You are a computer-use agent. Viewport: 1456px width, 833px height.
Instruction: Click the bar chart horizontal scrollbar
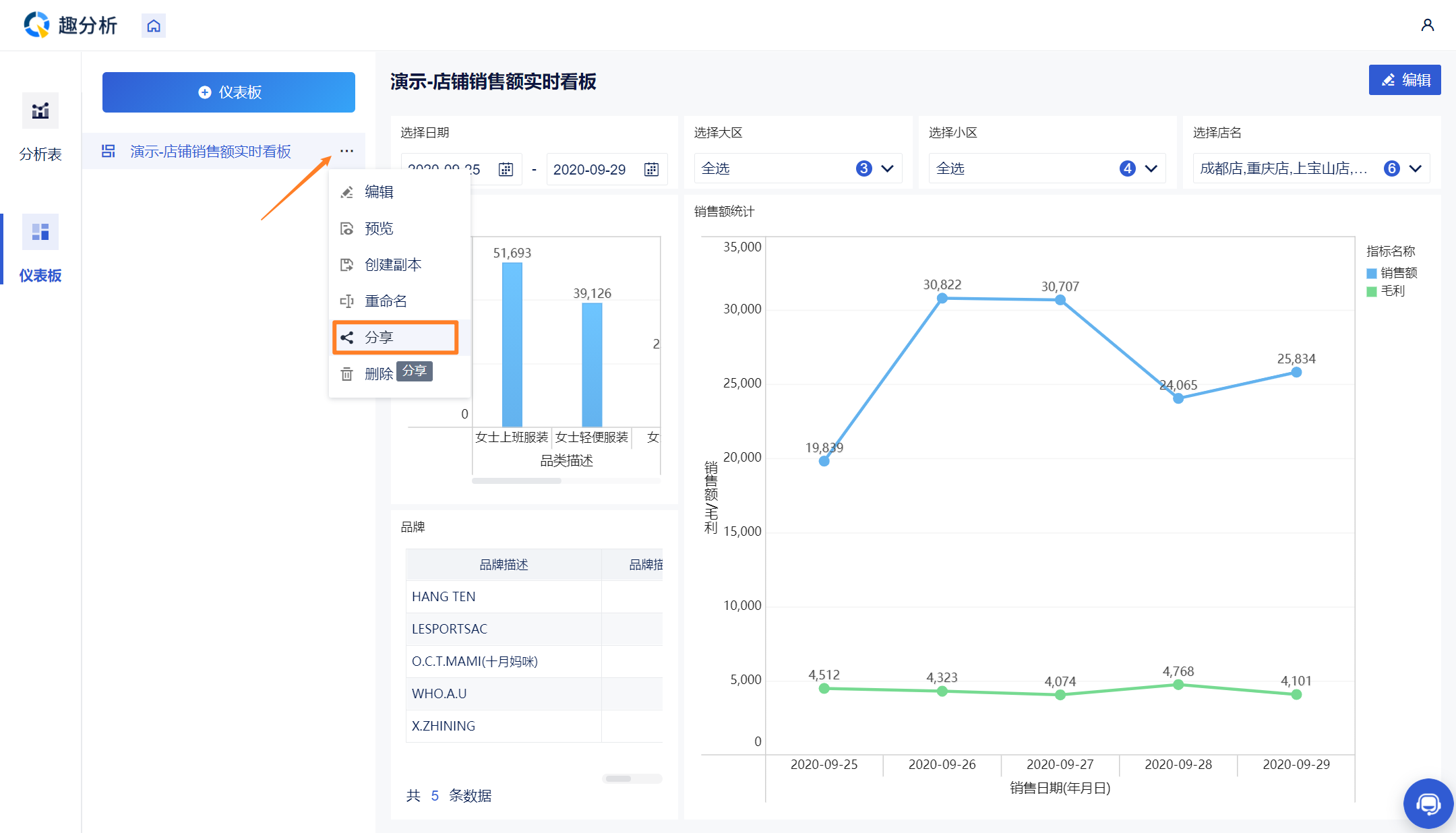(517, 481)
